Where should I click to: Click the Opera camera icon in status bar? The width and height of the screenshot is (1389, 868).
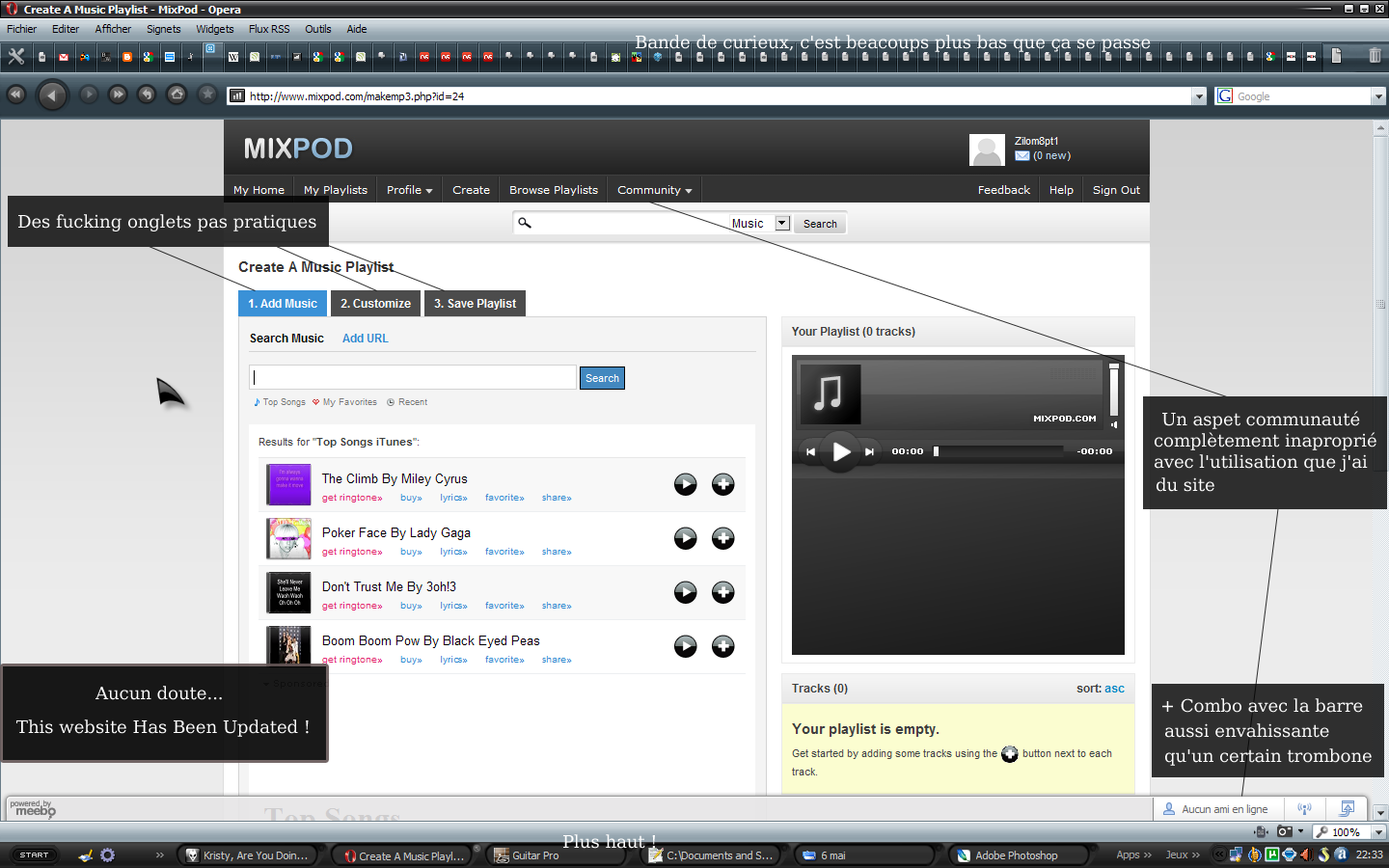tap(1284, 831)
